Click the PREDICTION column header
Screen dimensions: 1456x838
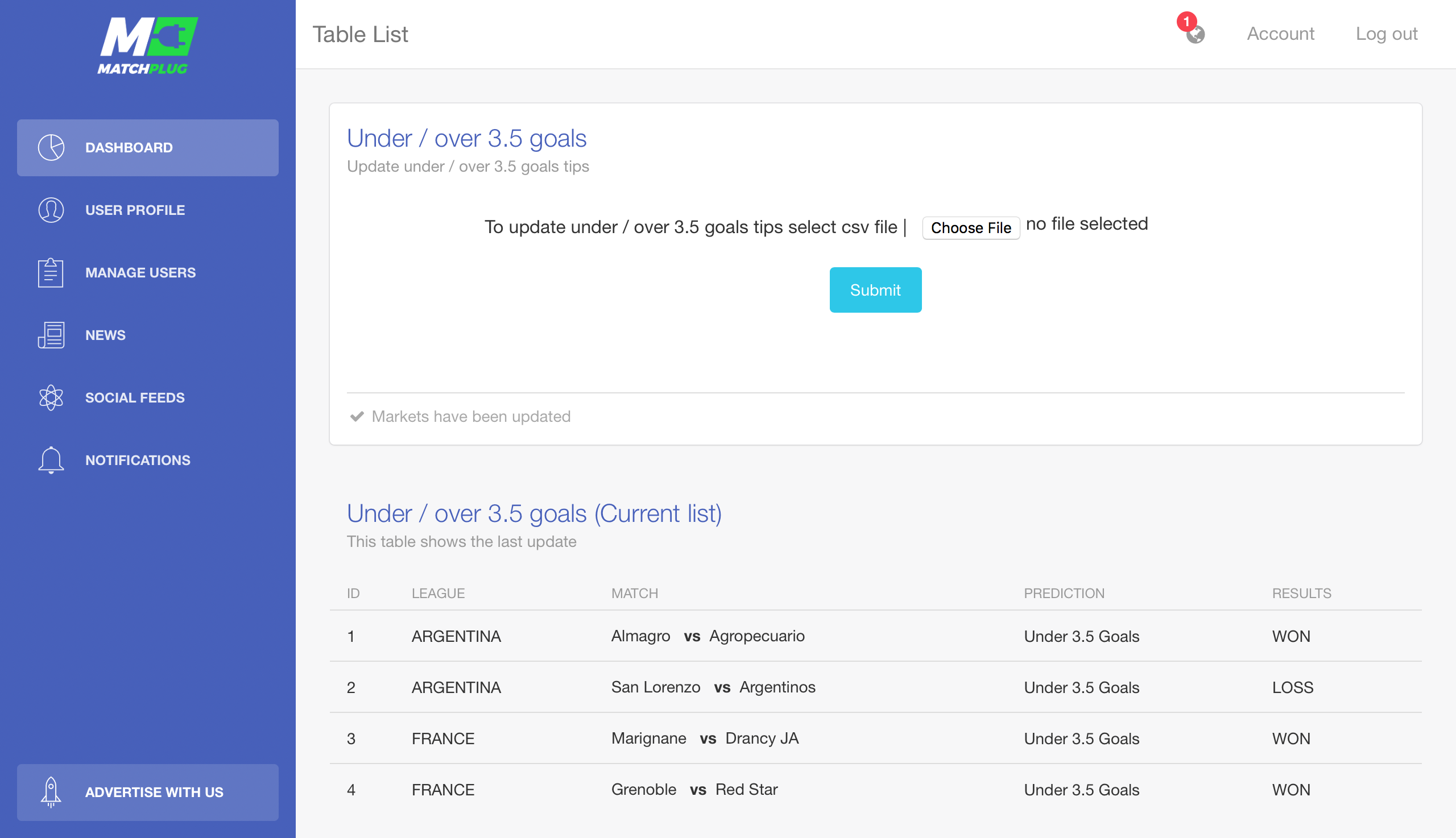pyautogui.click(x=1064, y=594)
